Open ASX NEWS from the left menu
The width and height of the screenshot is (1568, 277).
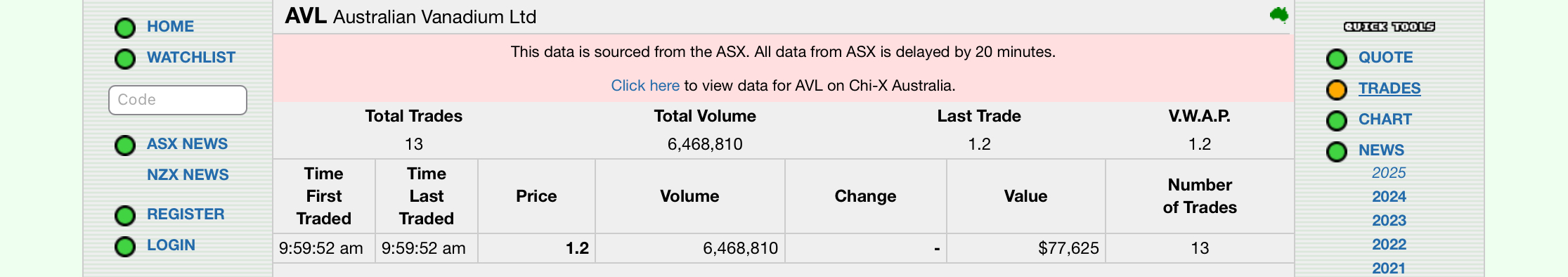(187, 144)
